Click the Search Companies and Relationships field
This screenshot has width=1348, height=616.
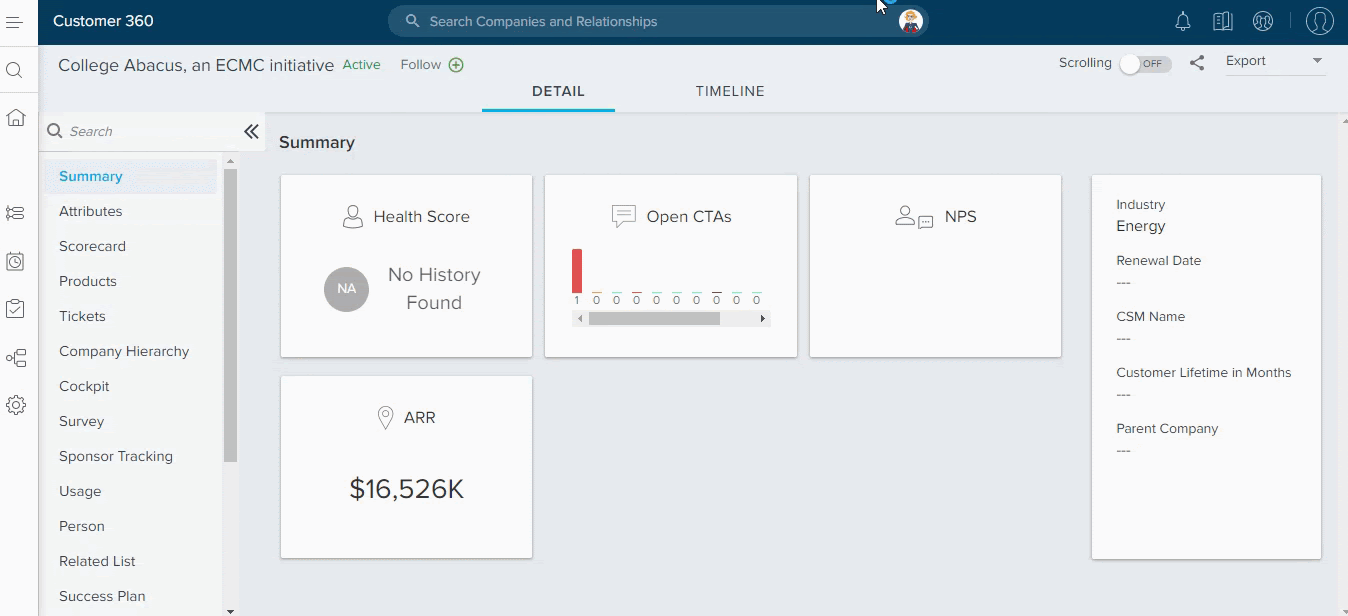tap(640, 21)
